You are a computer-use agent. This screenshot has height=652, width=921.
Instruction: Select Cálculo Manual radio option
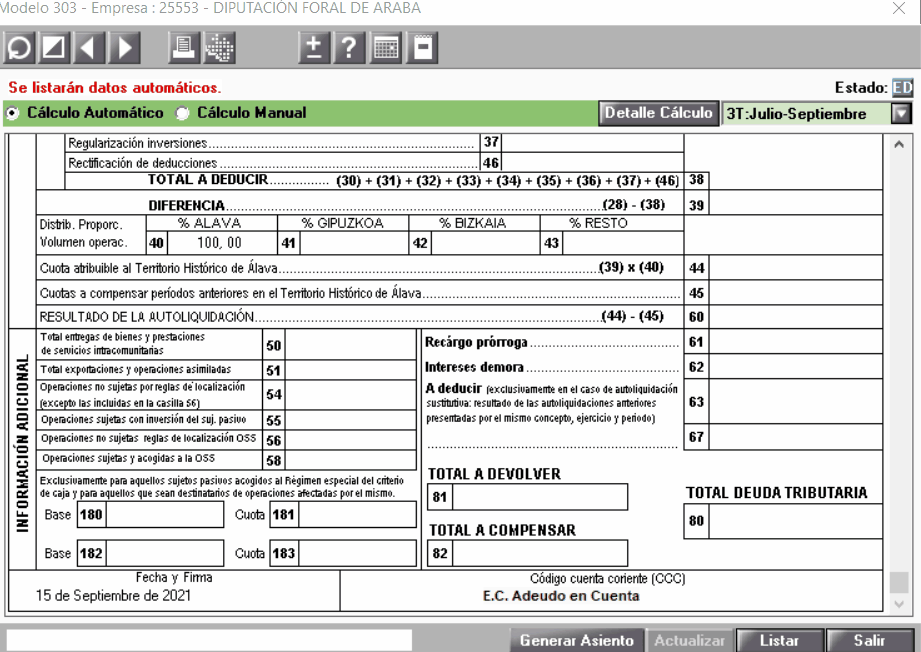click(183, 113)
